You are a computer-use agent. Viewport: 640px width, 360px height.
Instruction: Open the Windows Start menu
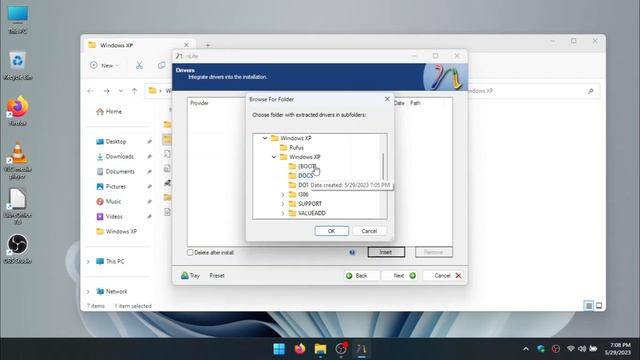pyautogui.click(x=279, y=349)
